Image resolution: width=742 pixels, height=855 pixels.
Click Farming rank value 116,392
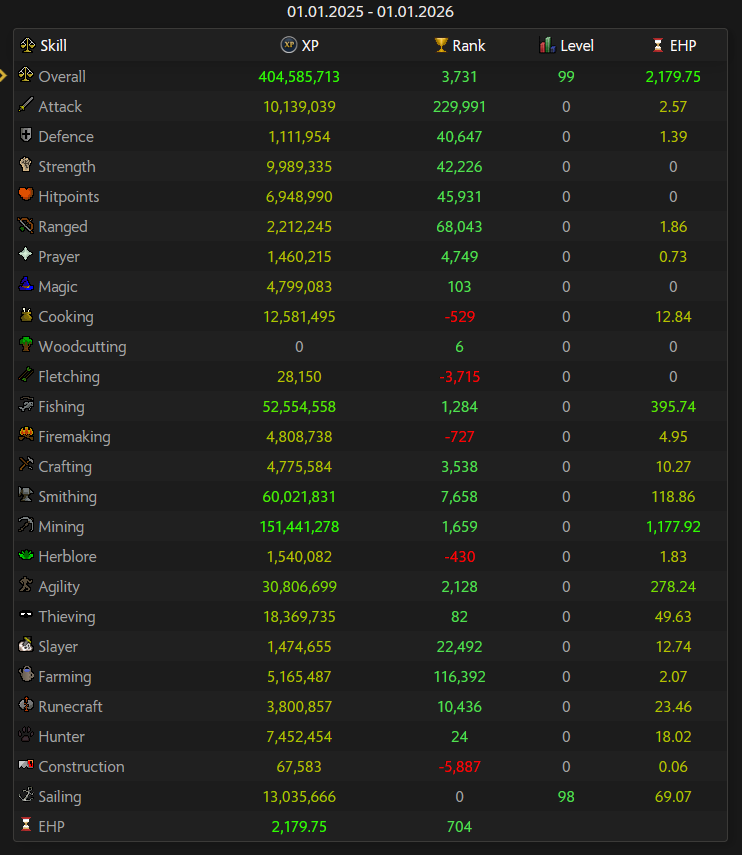460,677
